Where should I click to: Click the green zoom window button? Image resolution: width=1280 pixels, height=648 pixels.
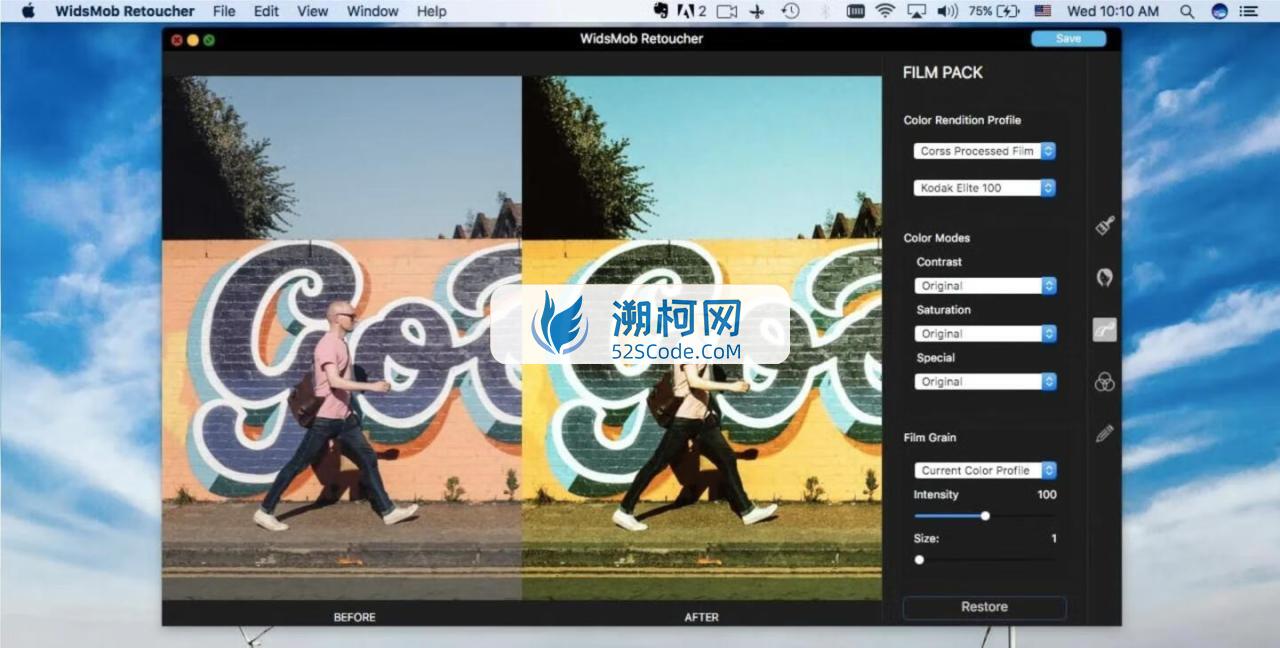(x=209, y=40)
